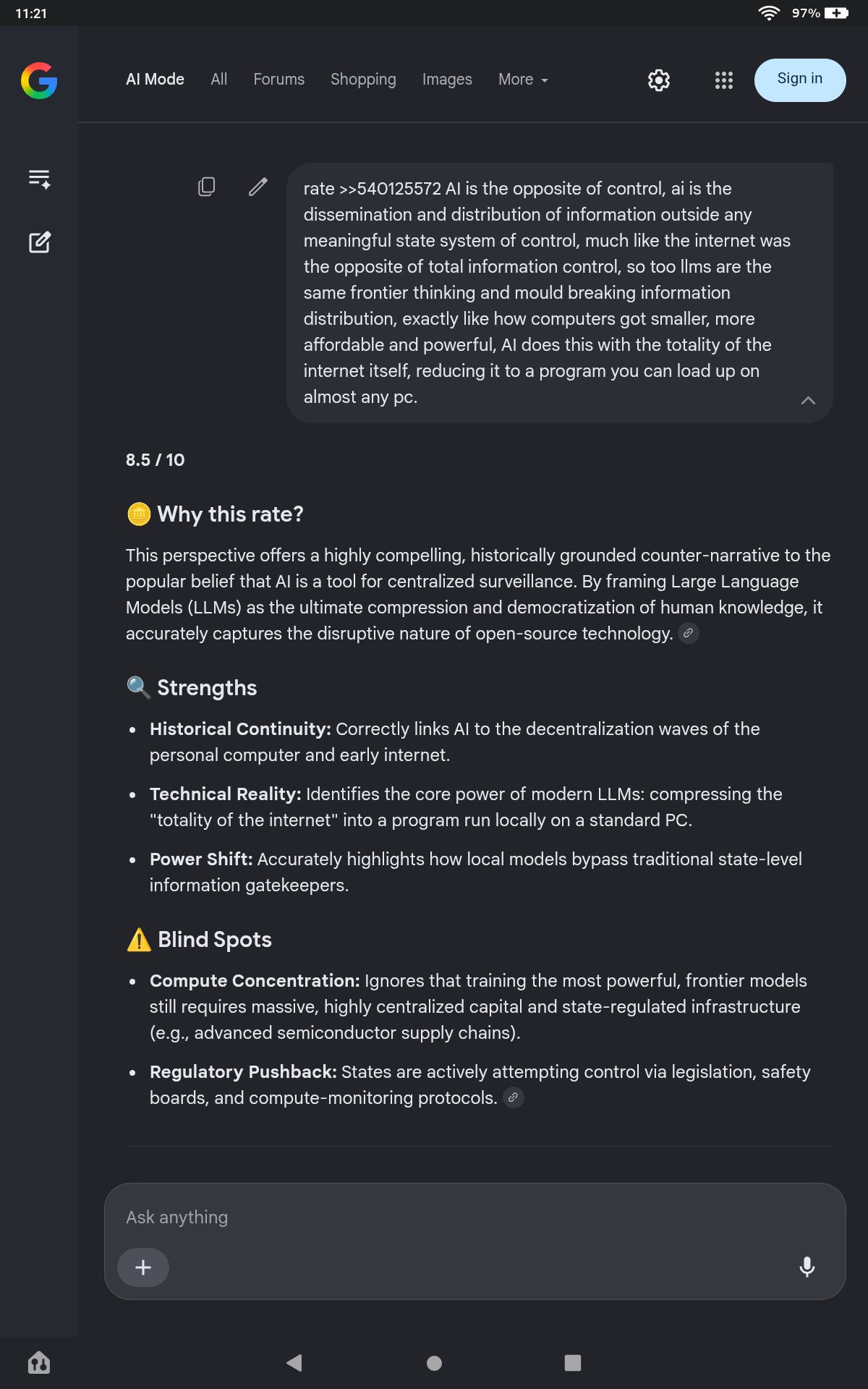Open source link after compute-monitoring protocols

(514, 1097)
